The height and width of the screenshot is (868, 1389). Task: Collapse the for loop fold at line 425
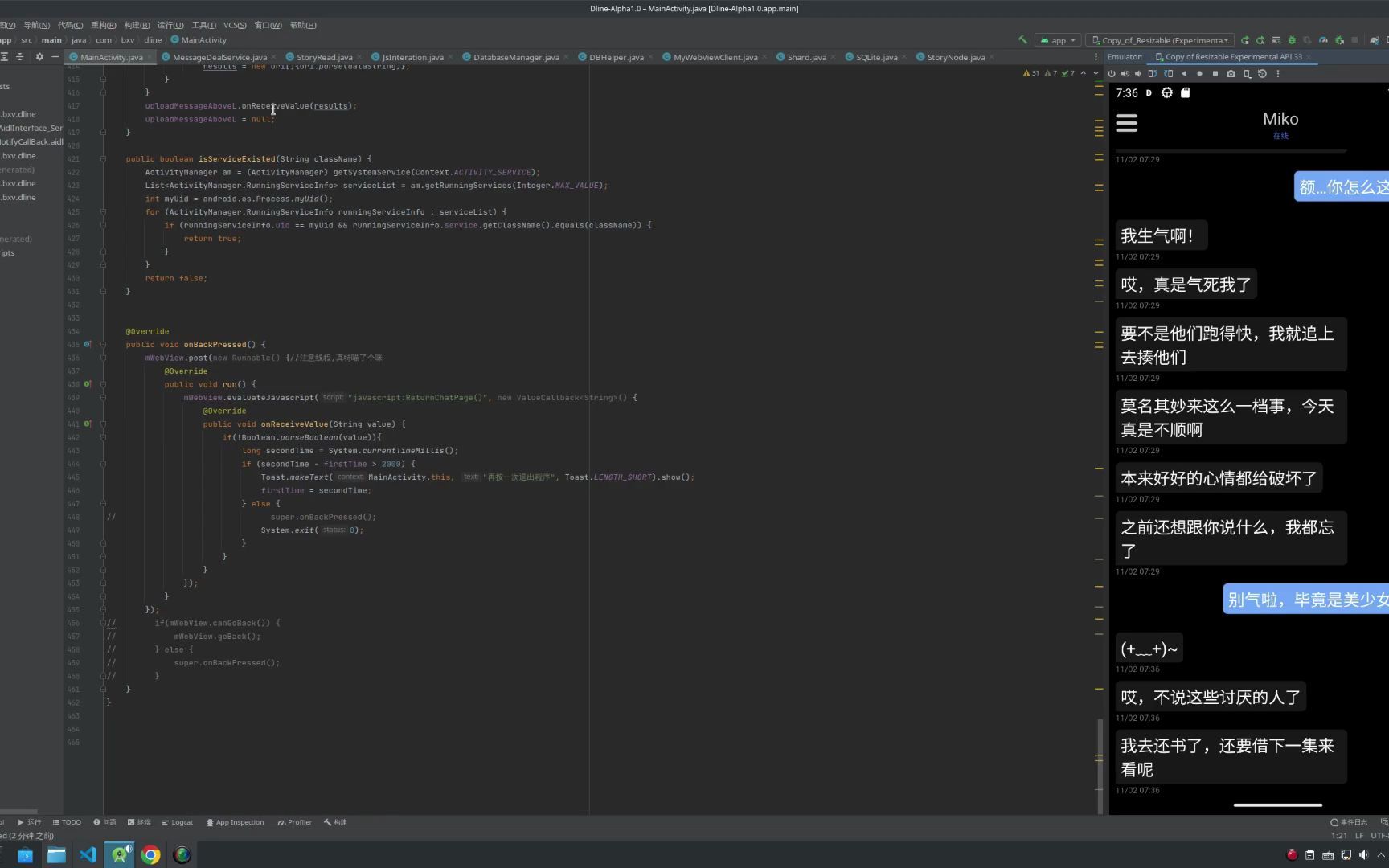tap(103, 212)
